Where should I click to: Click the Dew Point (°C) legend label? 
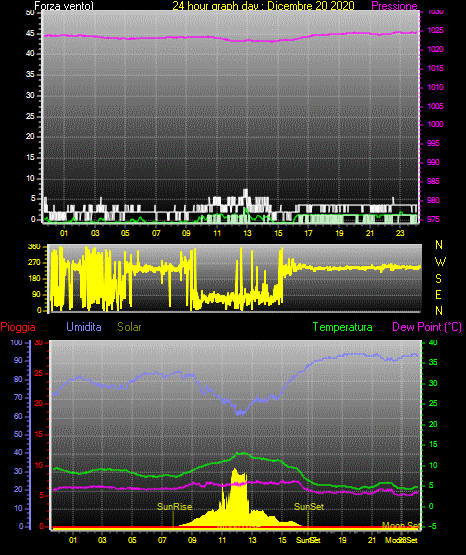click(x=427, y=327)
